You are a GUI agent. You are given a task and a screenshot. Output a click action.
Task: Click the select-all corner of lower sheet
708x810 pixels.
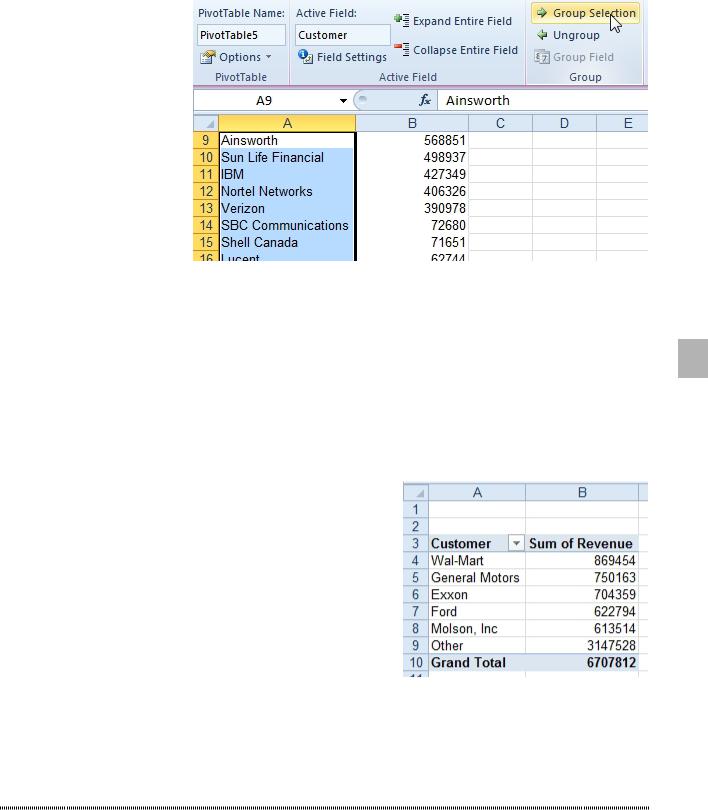point(416,492)
